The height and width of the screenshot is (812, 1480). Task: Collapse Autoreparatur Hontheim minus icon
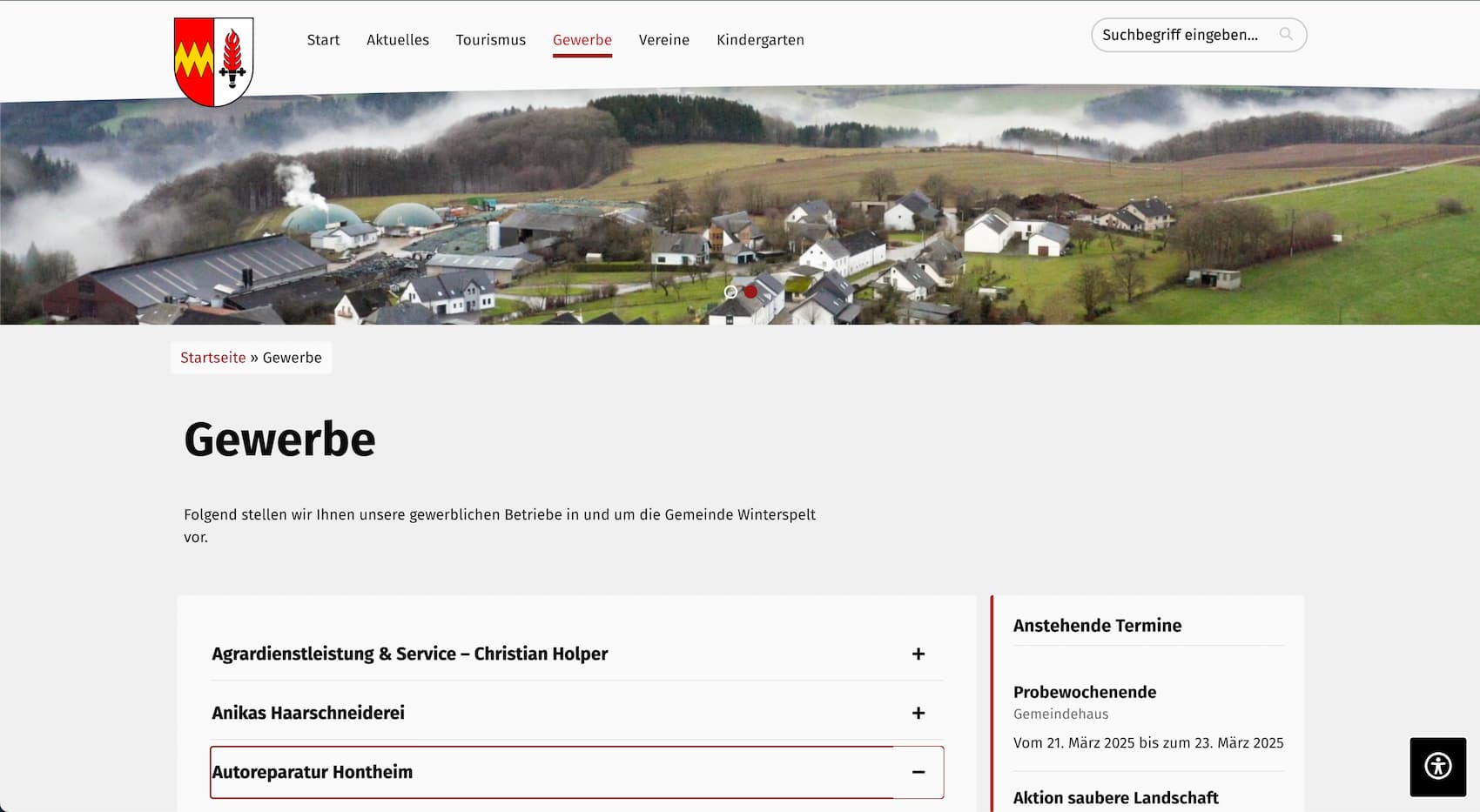(x=918, y=772)
